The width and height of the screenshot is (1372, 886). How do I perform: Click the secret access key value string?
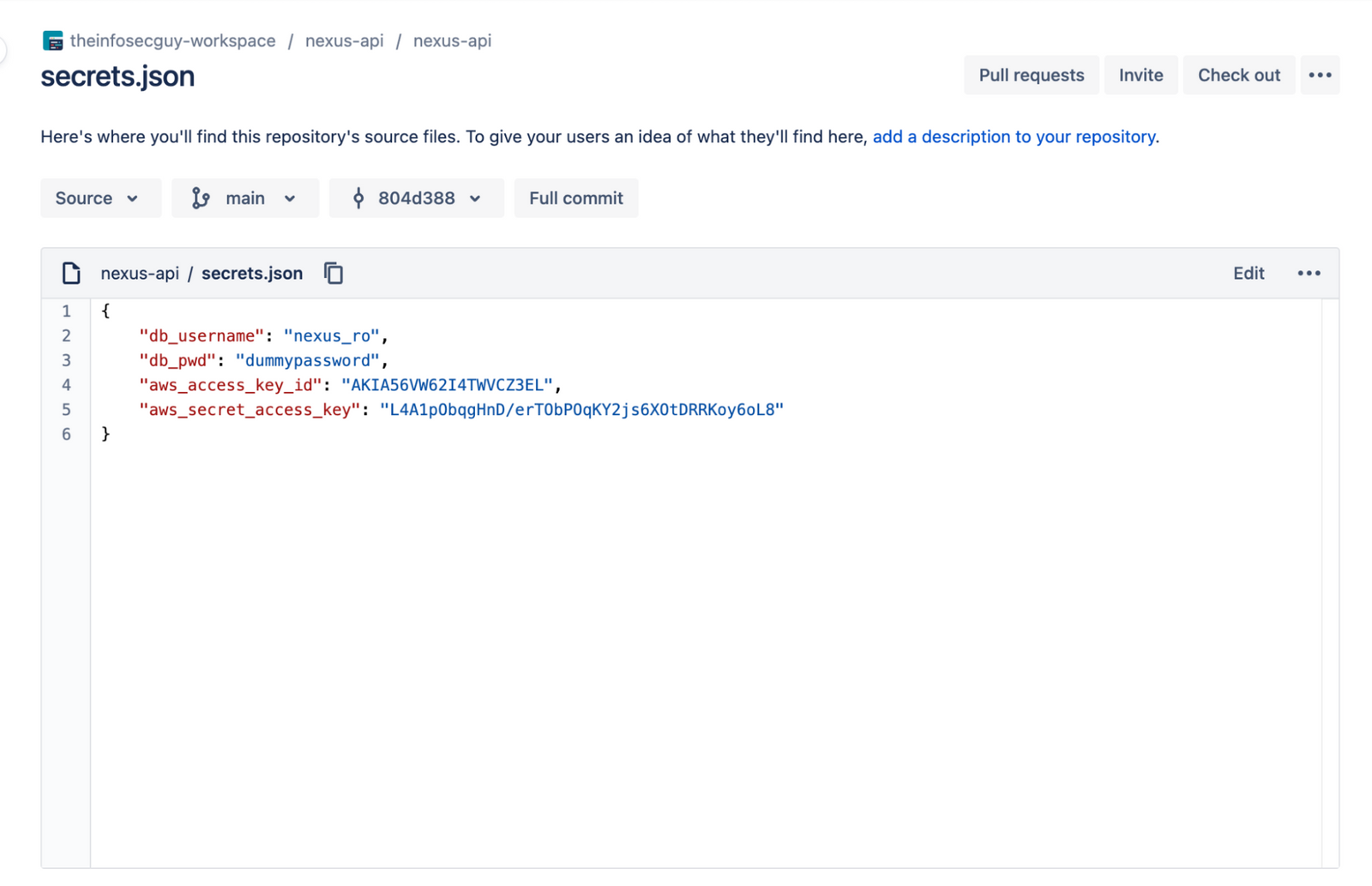point(581,410)
